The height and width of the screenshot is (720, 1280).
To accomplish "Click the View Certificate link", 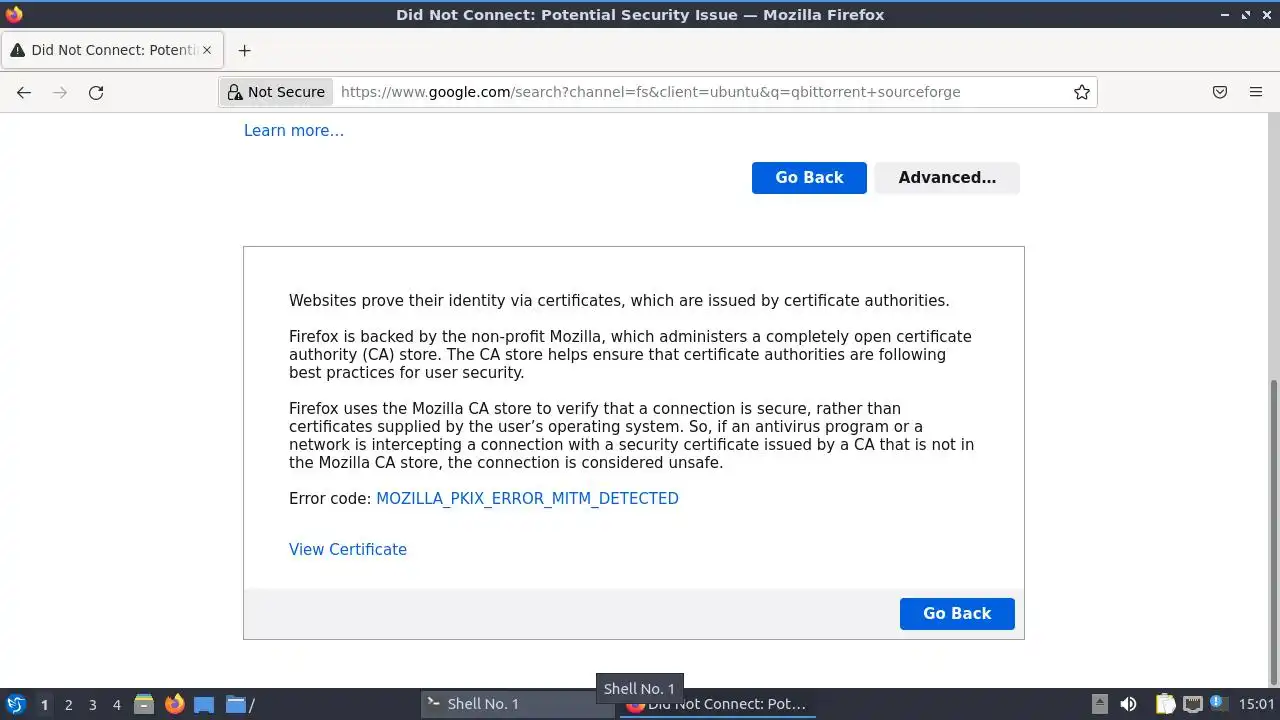I will (x=348, y=549).
